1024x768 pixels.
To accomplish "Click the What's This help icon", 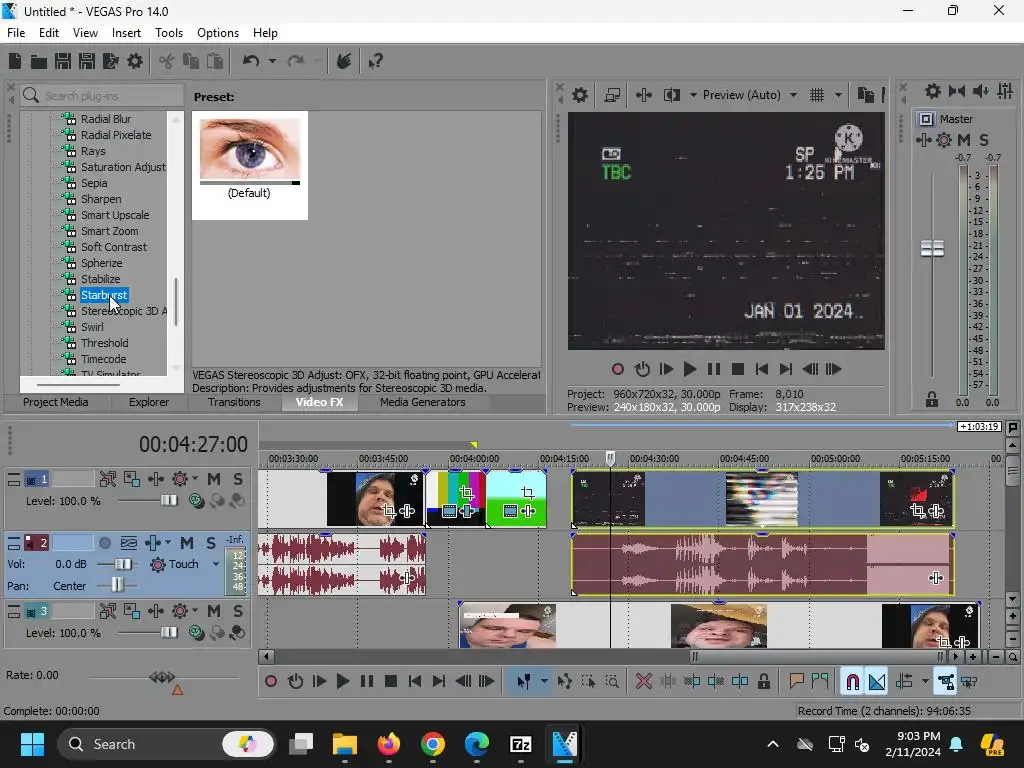I will point(375,61).
